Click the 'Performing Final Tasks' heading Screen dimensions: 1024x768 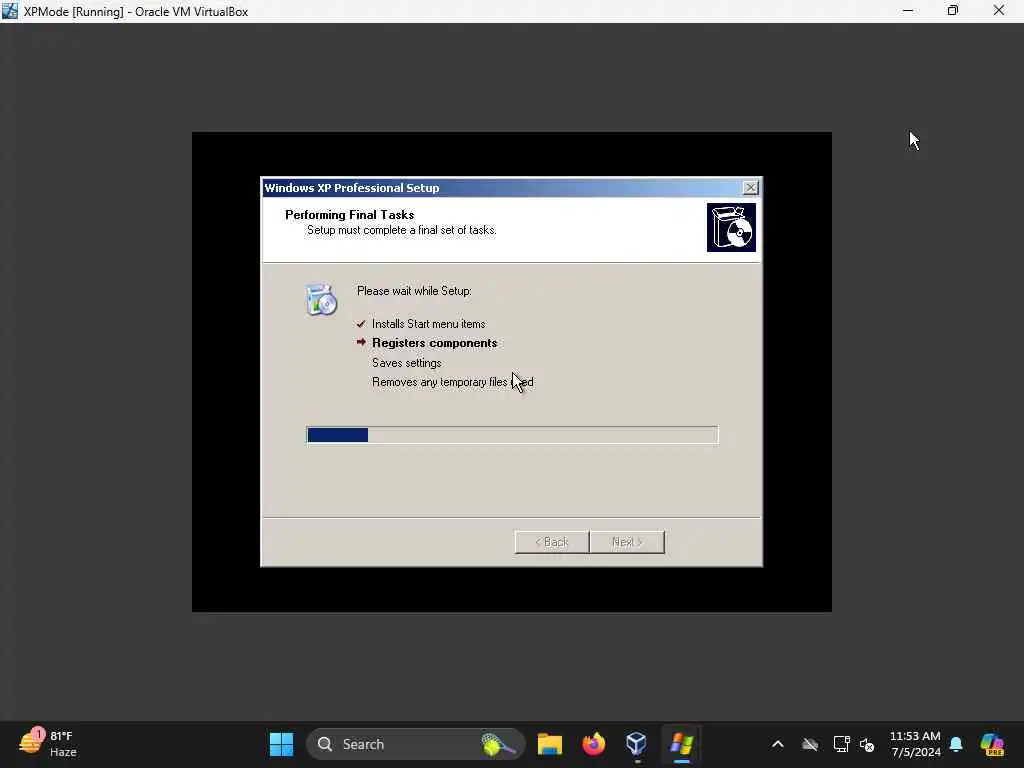(349, 215)
